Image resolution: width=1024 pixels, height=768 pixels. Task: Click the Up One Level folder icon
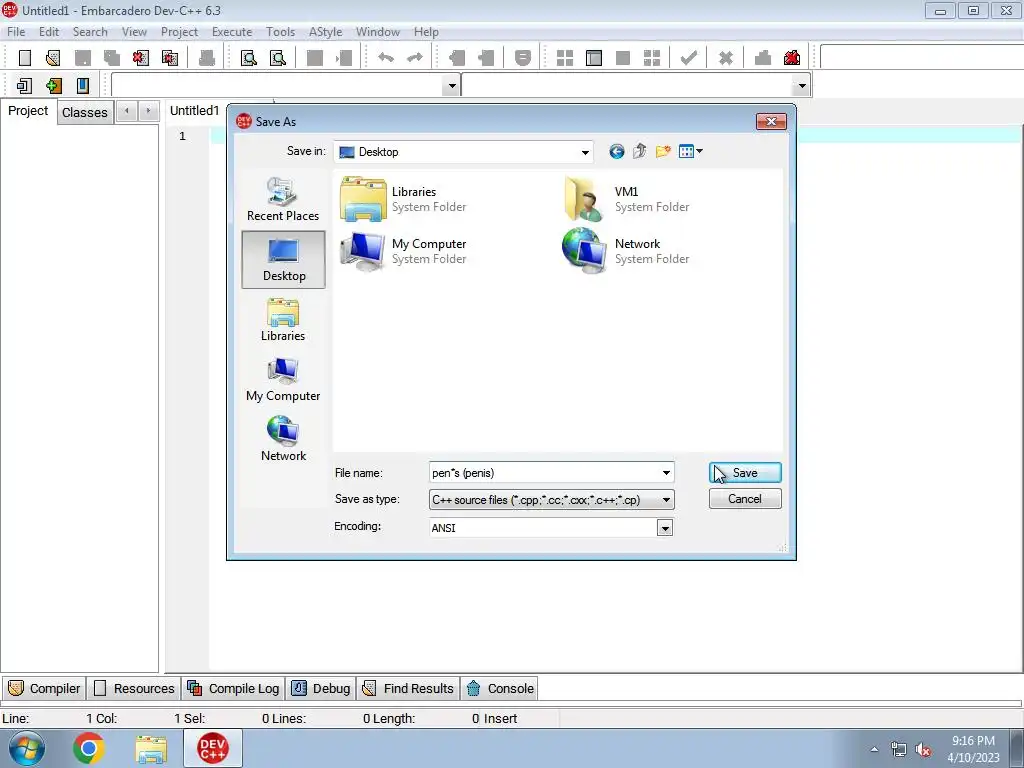[x=639, y=152]
